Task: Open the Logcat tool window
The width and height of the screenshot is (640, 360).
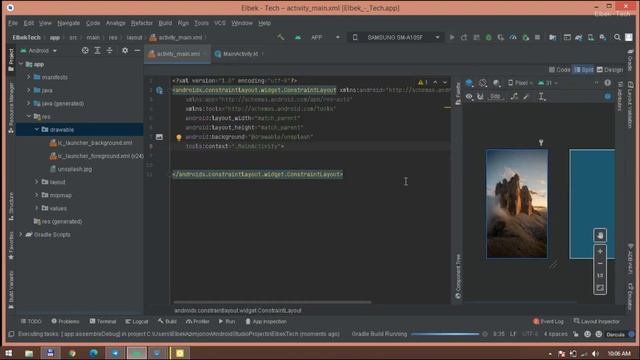Action: pyautogui.click(x=137, y=322)
